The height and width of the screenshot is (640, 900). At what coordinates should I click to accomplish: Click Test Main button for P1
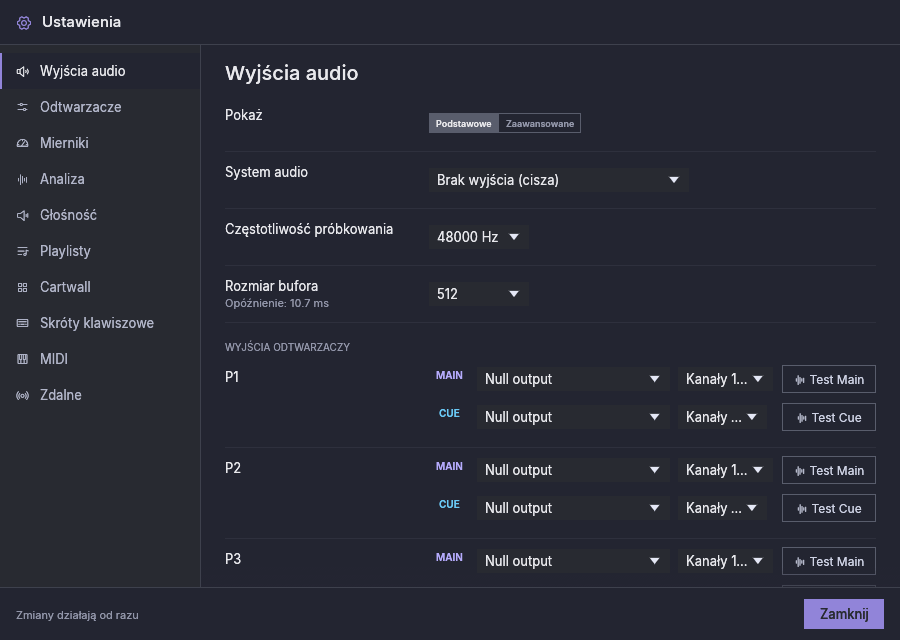829,379
